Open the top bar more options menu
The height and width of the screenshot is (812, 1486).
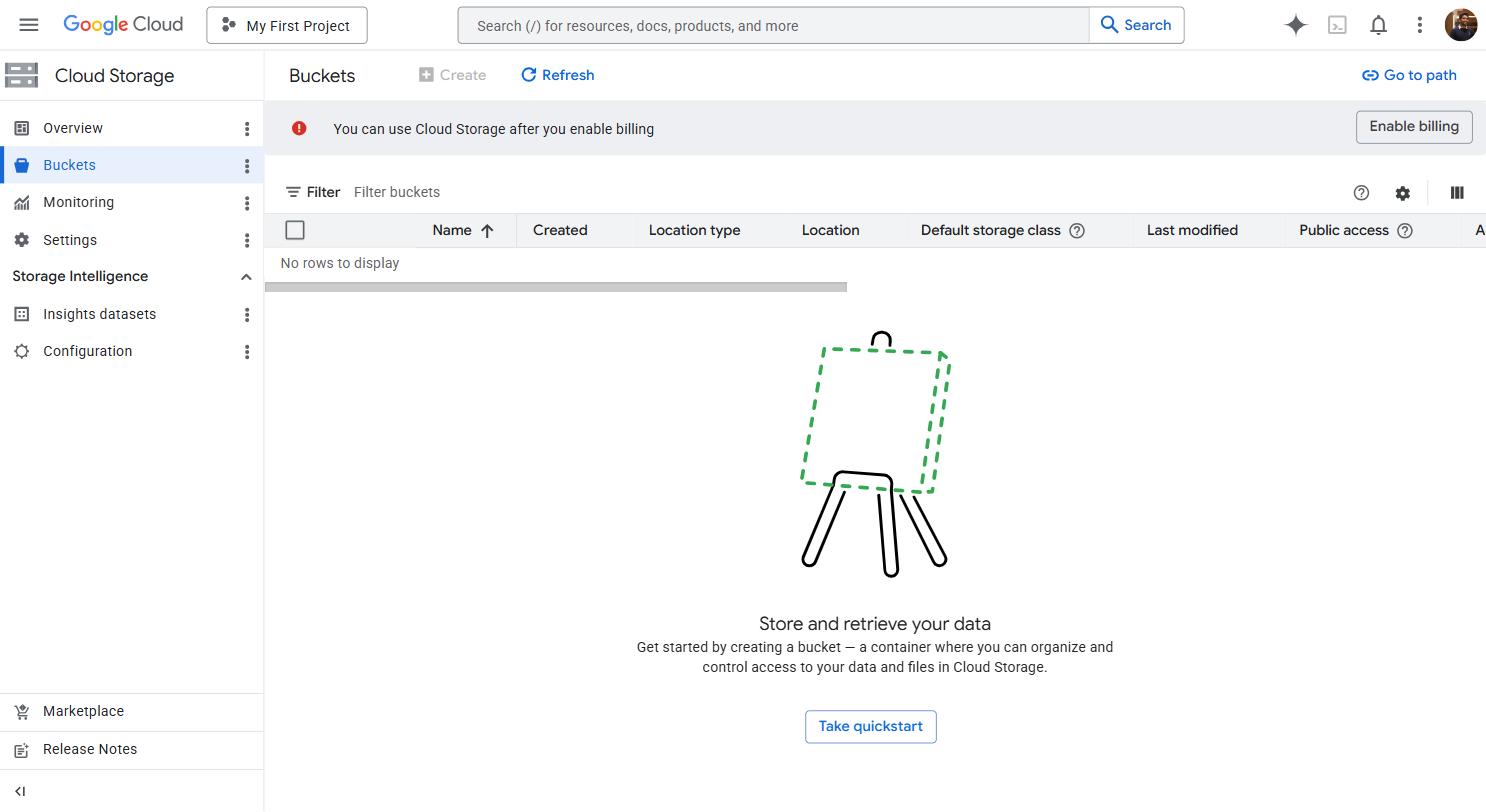[x=1419, y=25]
